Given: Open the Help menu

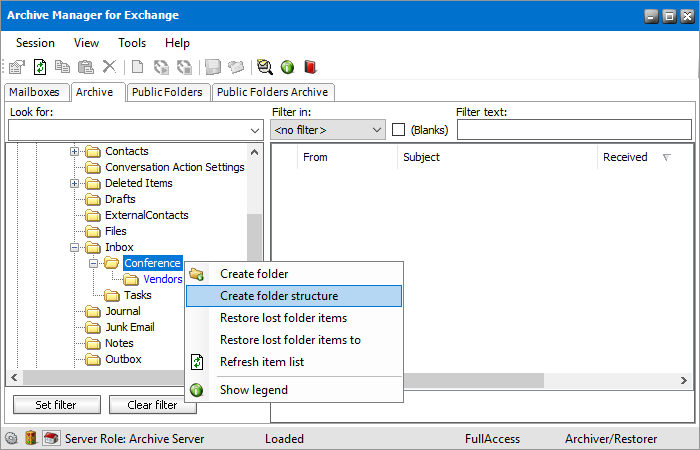Looking at the screenshot, I should click(177, 43).
